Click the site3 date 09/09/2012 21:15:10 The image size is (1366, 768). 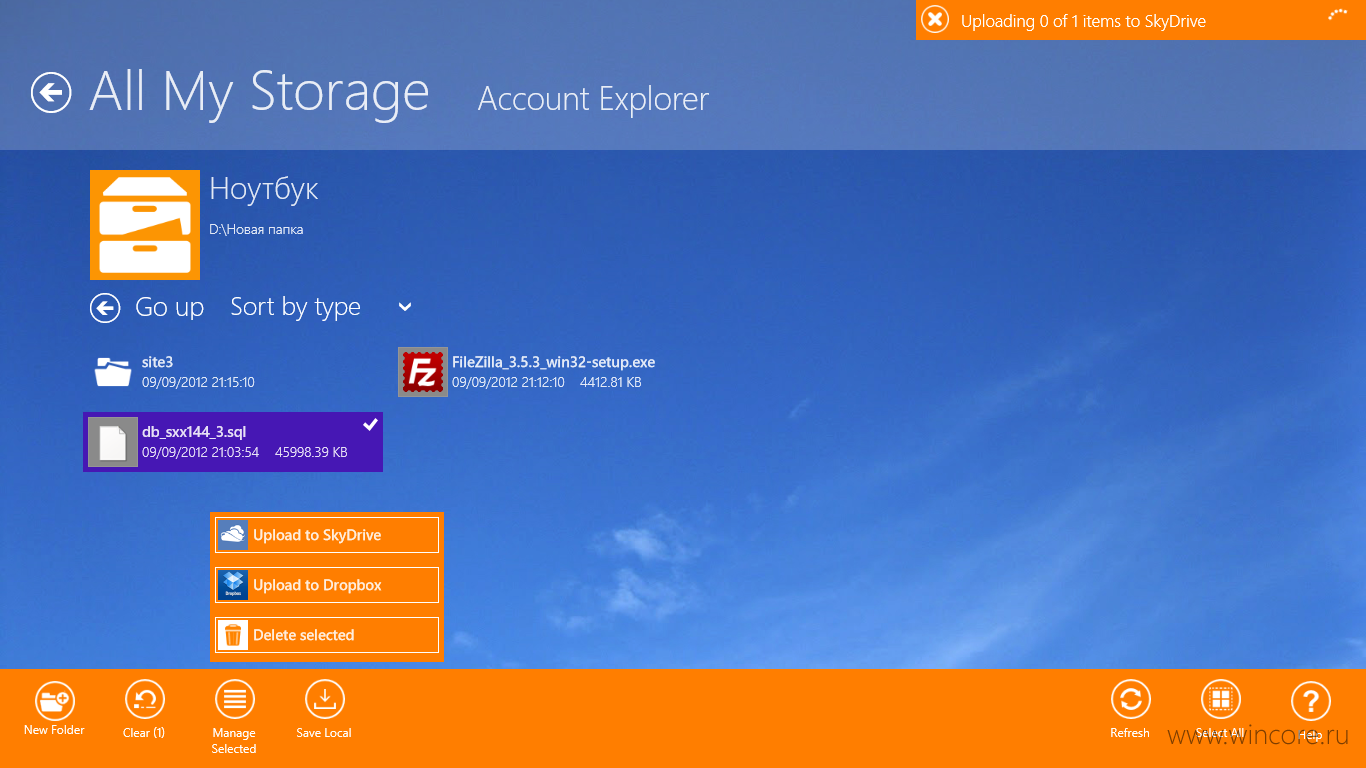(x=198, y=382)
